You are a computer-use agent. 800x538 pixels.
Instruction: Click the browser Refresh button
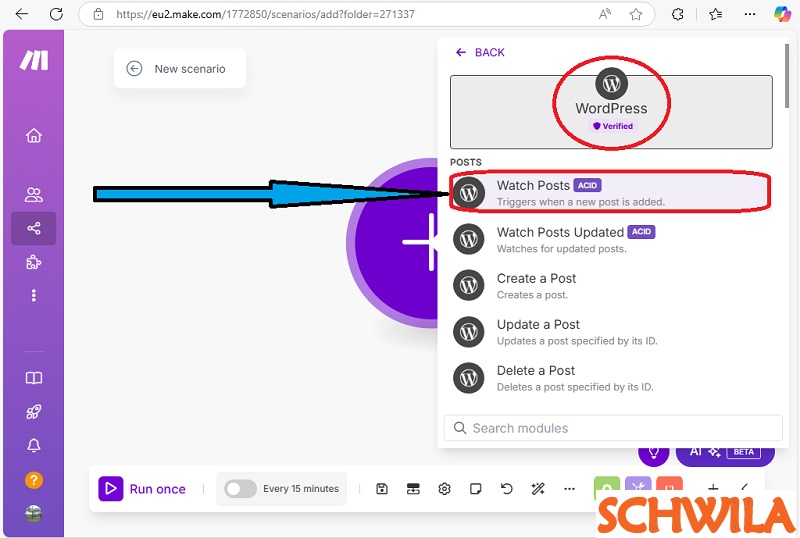coord(56,14)
